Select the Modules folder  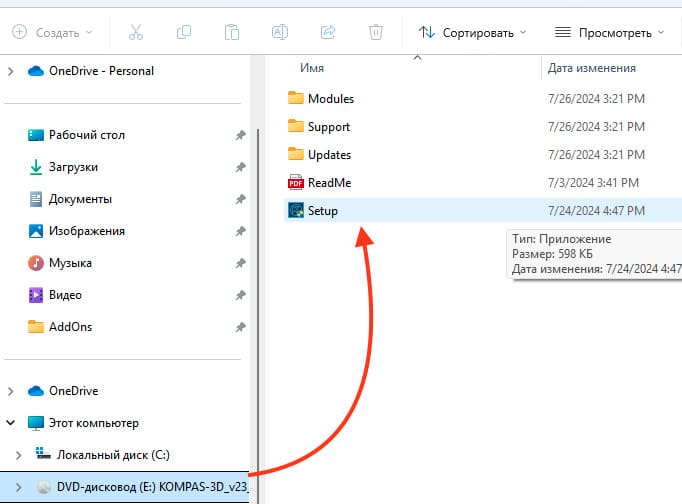331,99
